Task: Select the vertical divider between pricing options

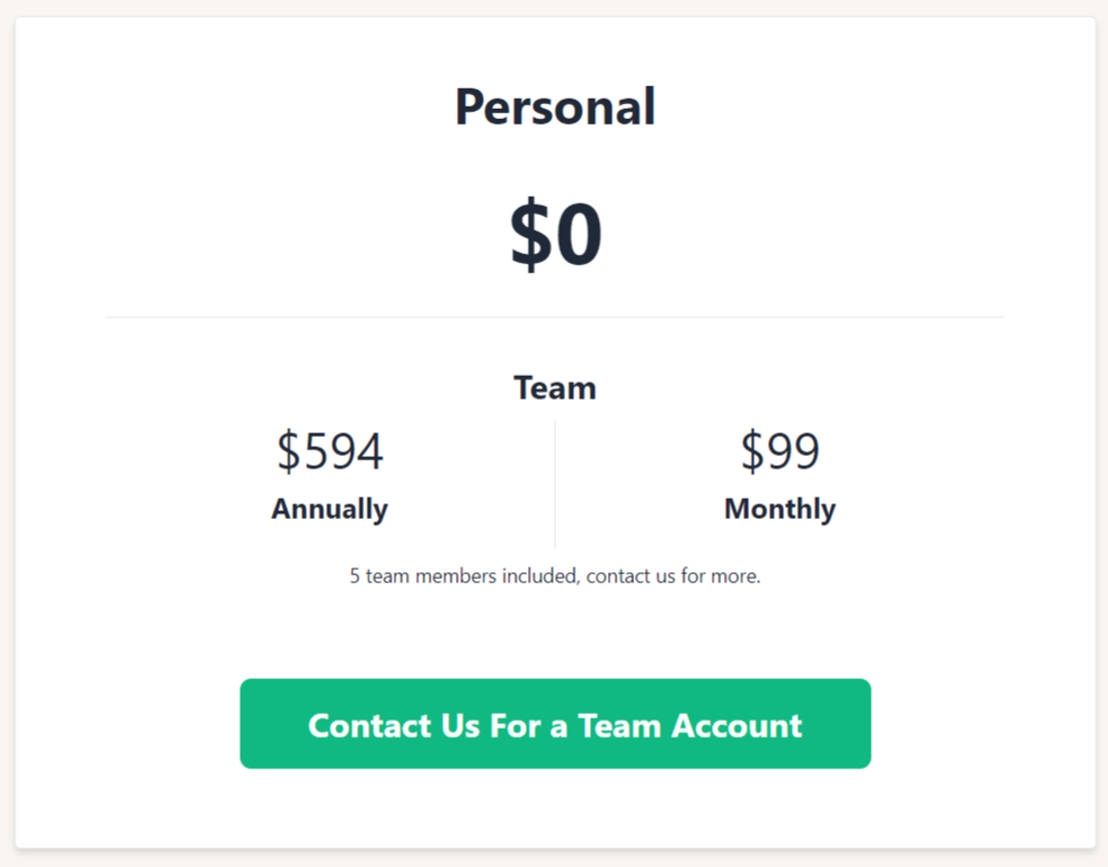Action: 555,480
